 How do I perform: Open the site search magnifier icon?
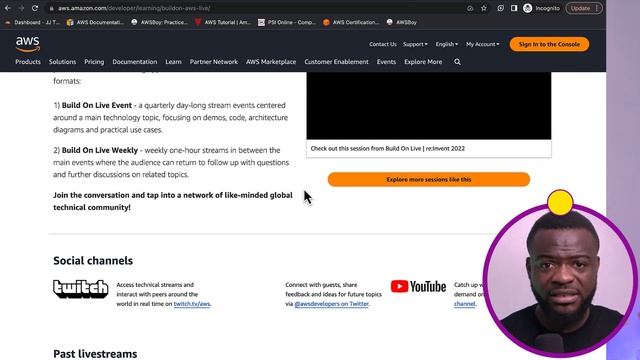(x=457, y=62)
